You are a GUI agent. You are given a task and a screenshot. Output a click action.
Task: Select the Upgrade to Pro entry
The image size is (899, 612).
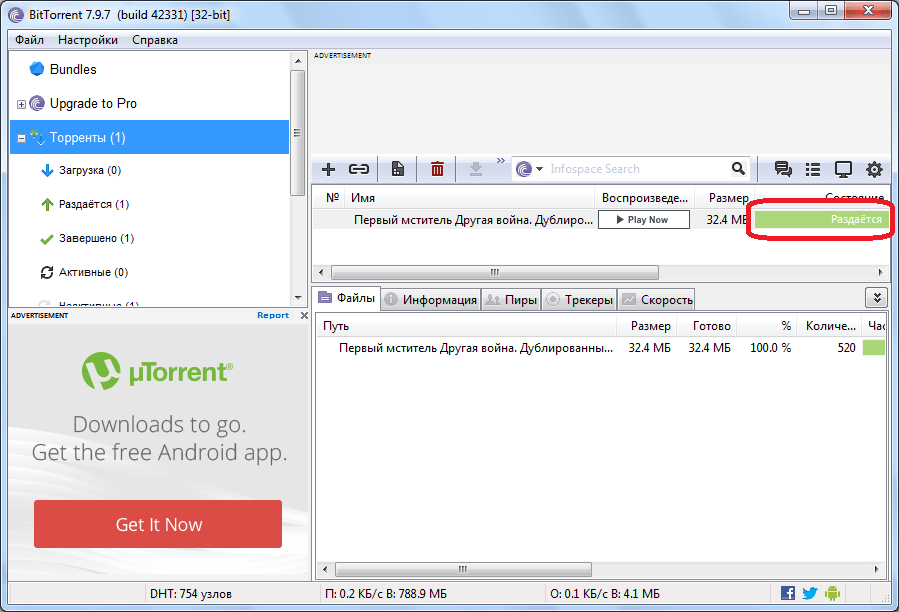coord(93,104)
